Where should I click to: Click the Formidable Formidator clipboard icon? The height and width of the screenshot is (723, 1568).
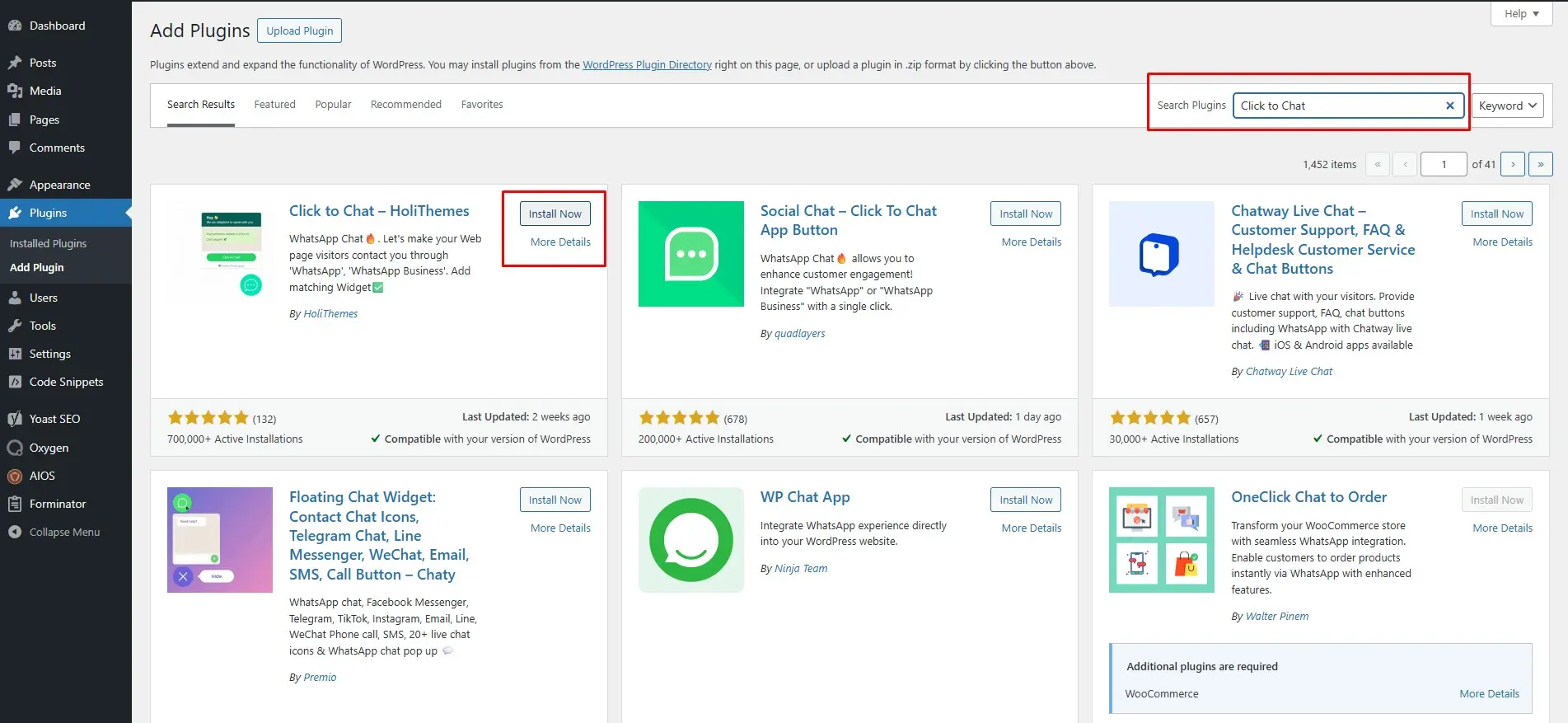click(15, 504)
